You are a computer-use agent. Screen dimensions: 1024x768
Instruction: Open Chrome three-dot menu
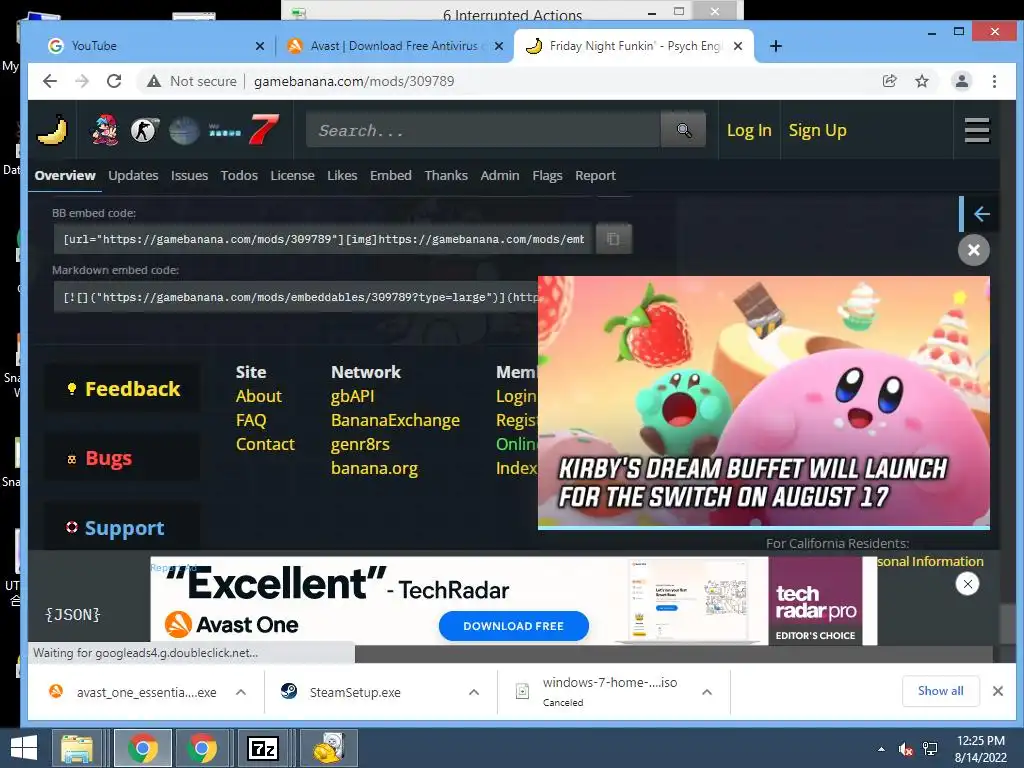click(994, 81)
